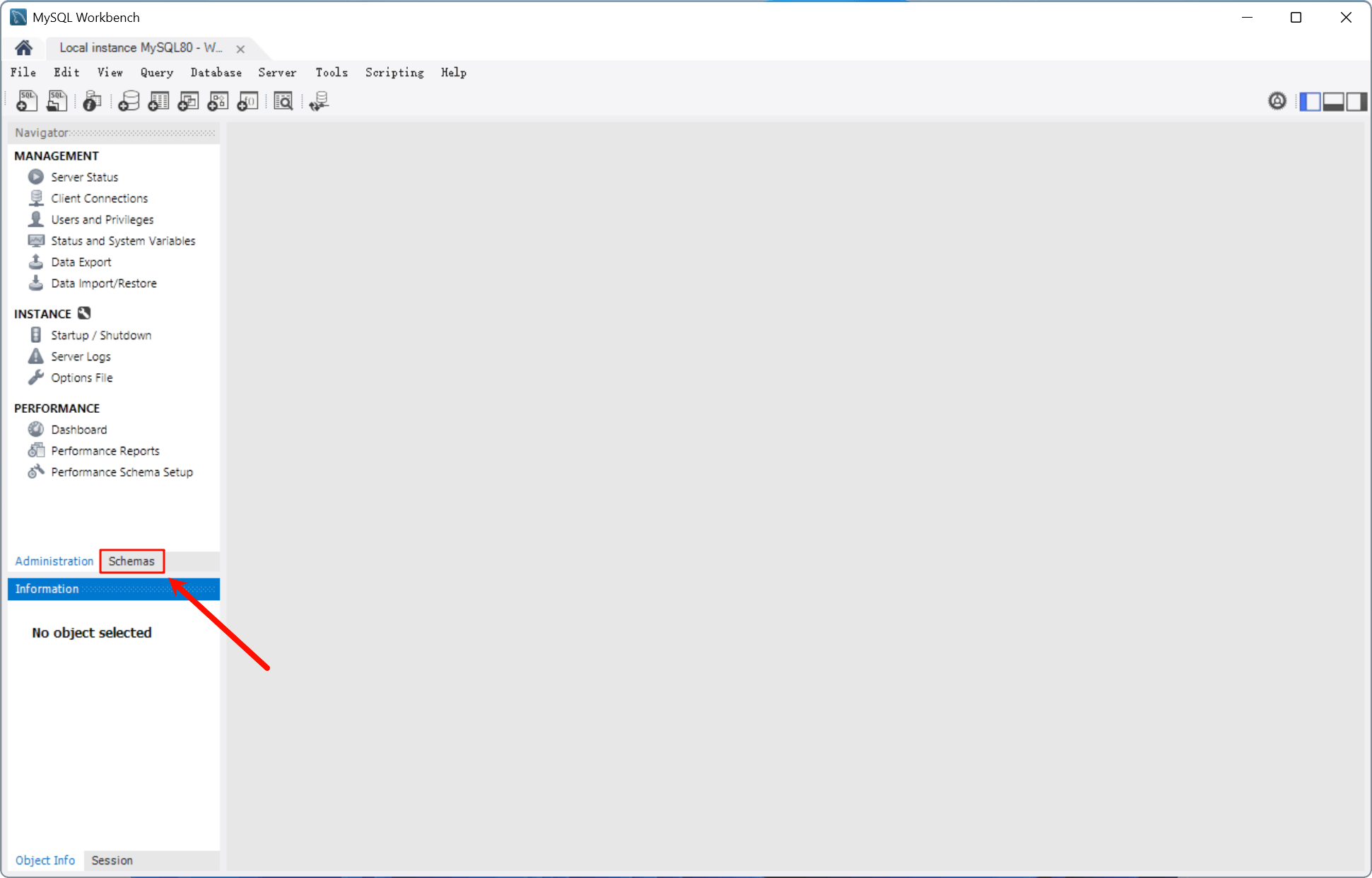Click the Client Connections icon

[x=35, y=197]
